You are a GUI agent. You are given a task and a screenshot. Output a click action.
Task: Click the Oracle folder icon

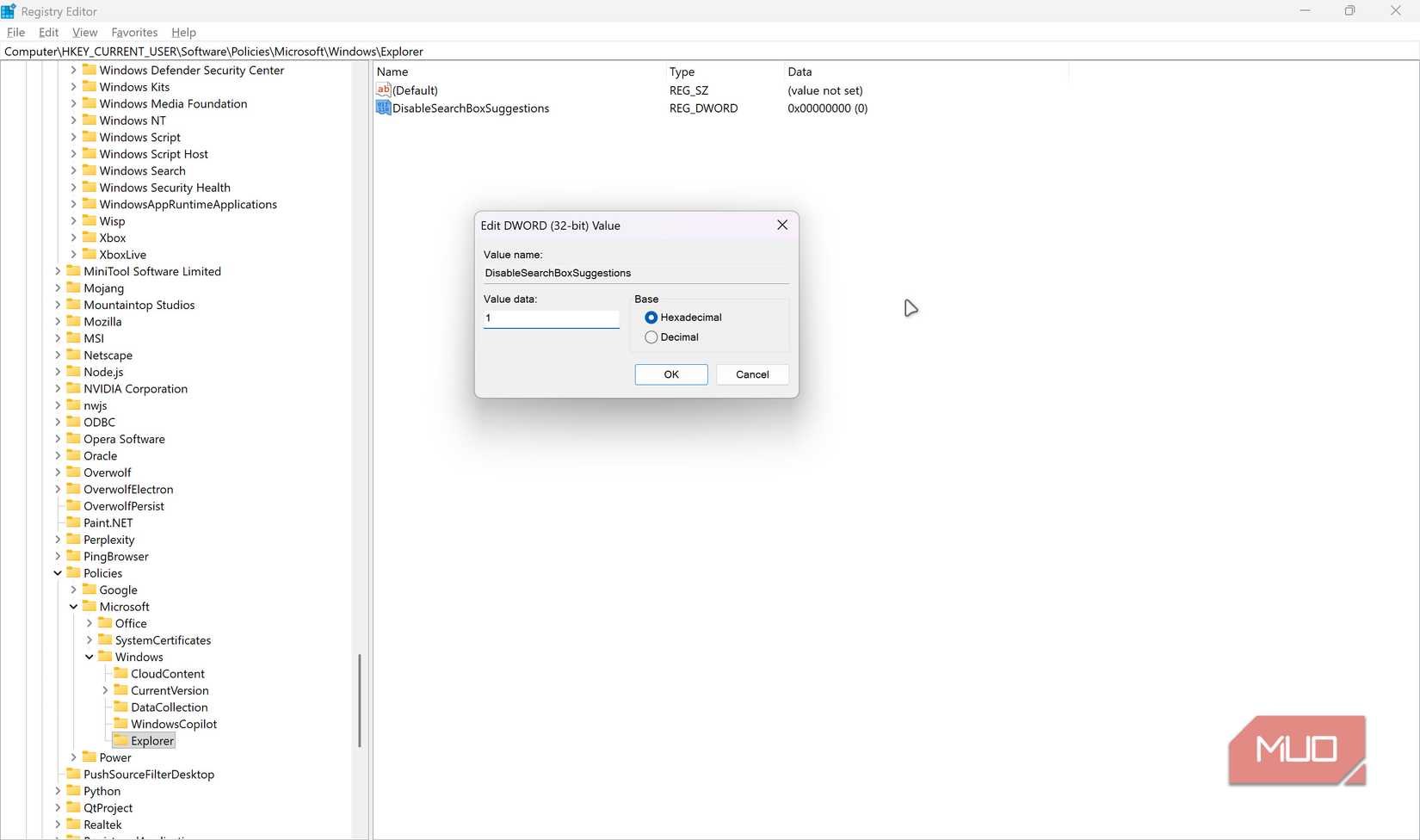coord(73,455)
